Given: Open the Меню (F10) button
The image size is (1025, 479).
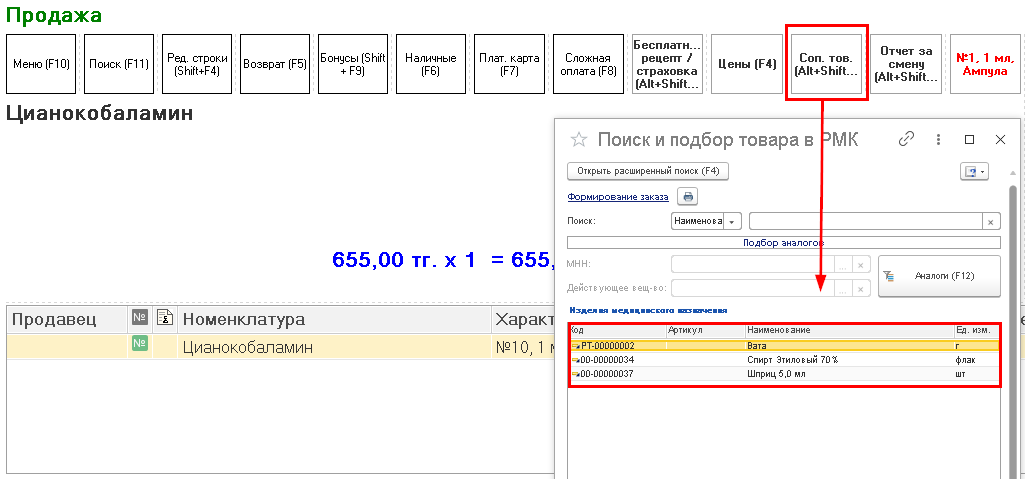Looking at the screenshot, I should (41, 64).
